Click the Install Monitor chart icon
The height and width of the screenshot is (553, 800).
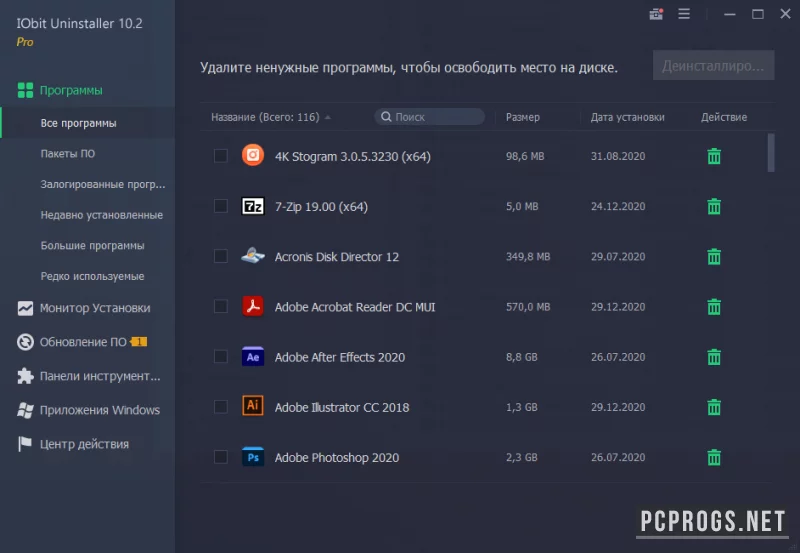[25, 308]
